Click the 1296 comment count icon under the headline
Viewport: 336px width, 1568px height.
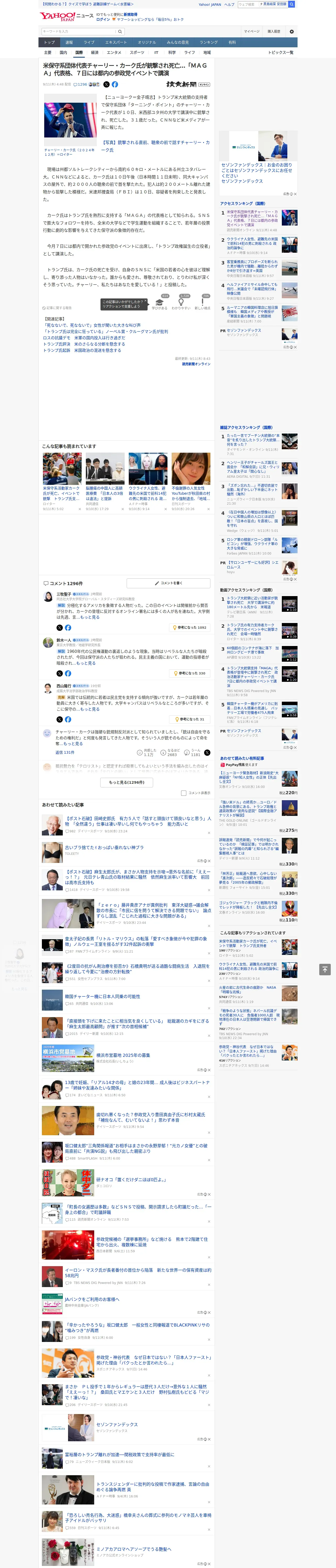81,85
